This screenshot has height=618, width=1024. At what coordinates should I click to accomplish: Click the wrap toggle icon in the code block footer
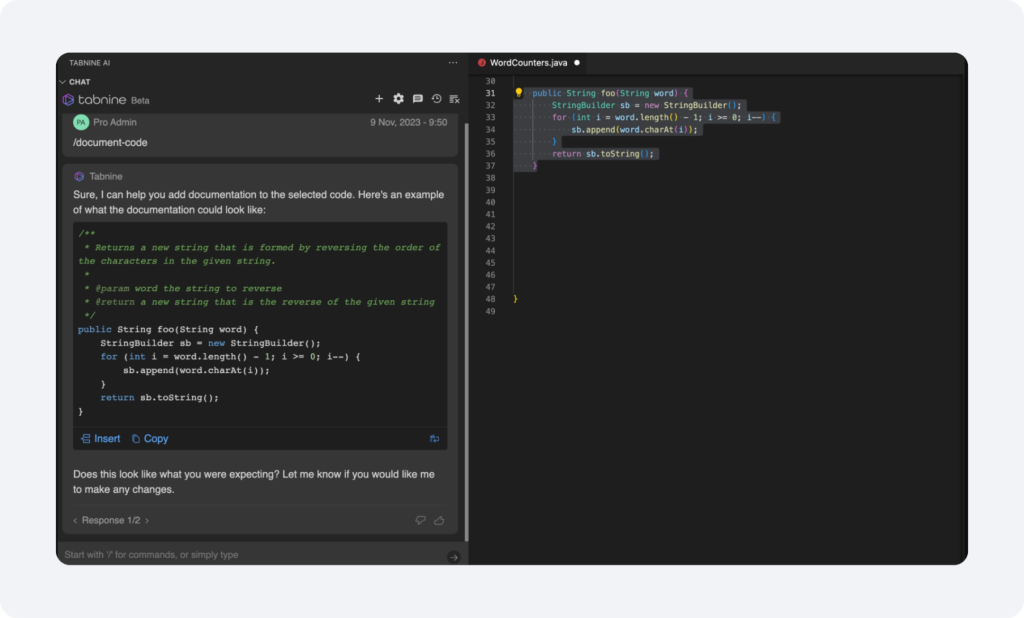click(434, 439)
